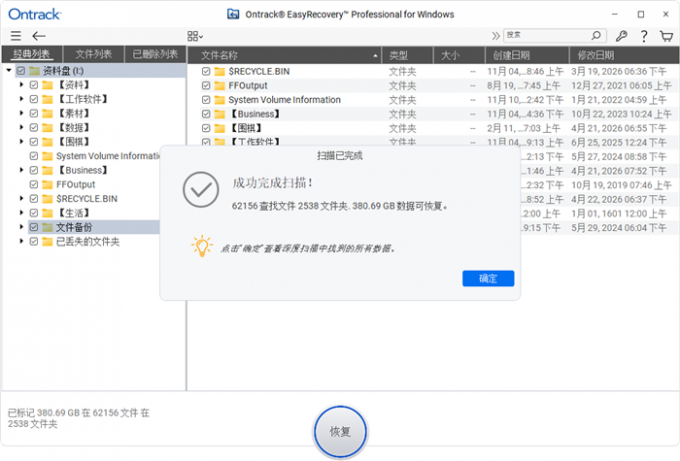The width and height of the screenshot is (680, 461).
Task: Select 【Business】 tree item label
Action: (82, 170)
